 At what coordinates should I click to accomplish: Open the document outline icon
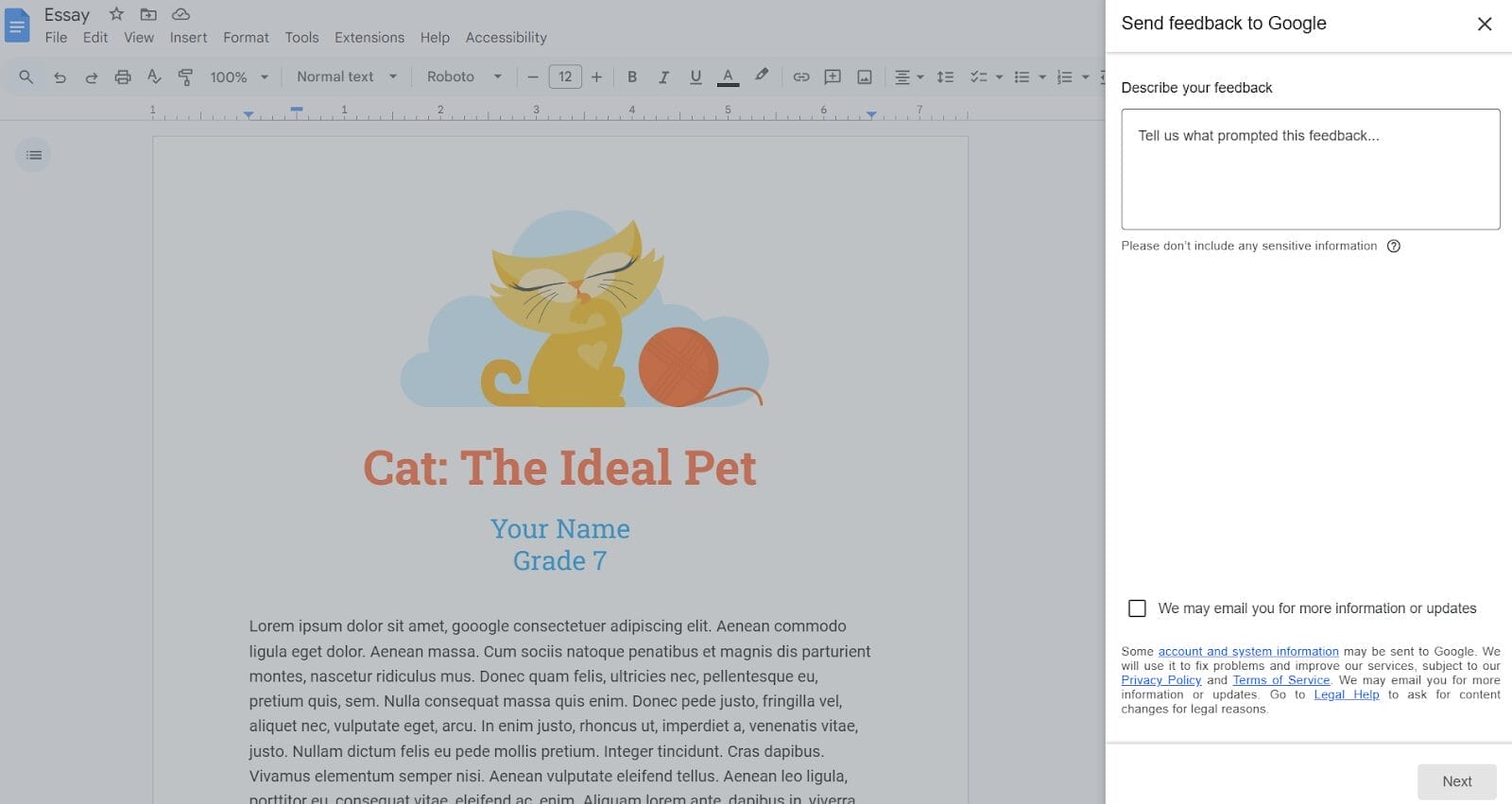(34, 155)
